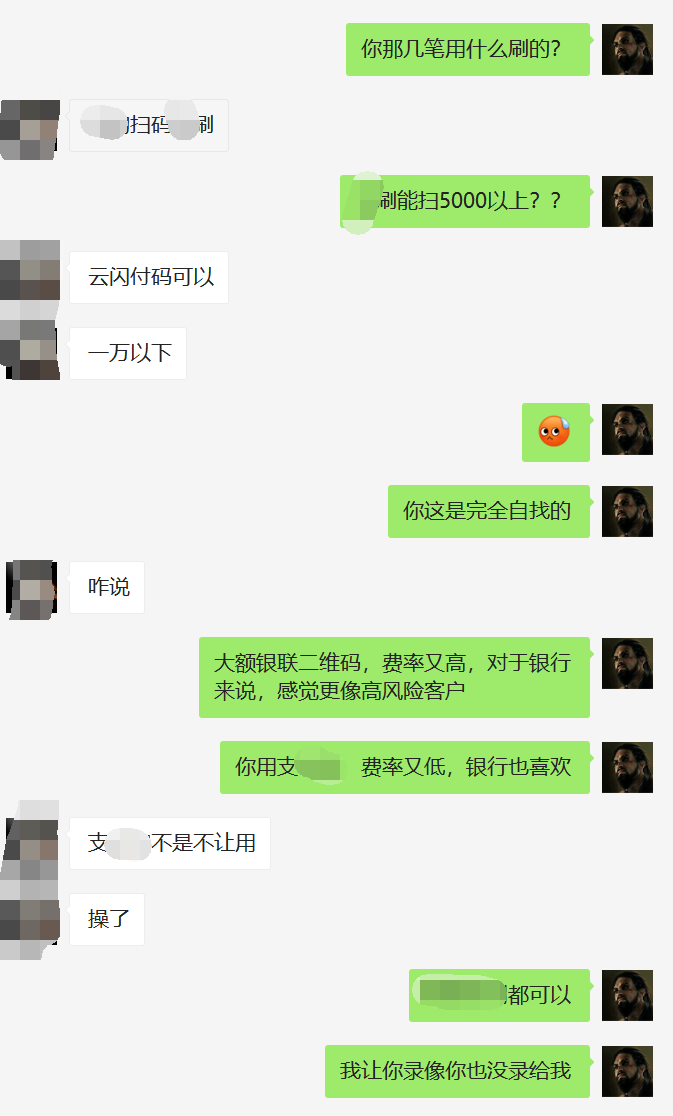The height and width of the screenshot is (1116, 673).
Task: Select the "一万以下" message bubble
Action: [x=128, y=353]
